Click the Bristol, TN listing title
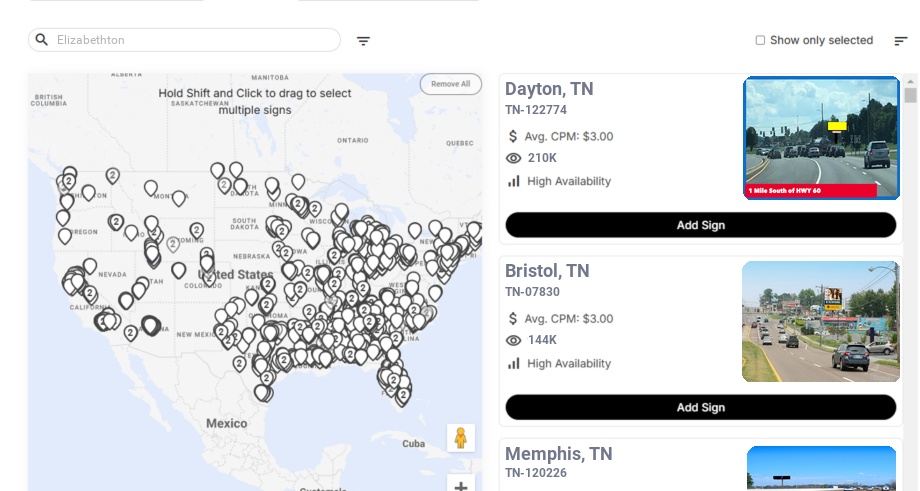This screenshot has height=491, width=920. [x=547, y=270]
